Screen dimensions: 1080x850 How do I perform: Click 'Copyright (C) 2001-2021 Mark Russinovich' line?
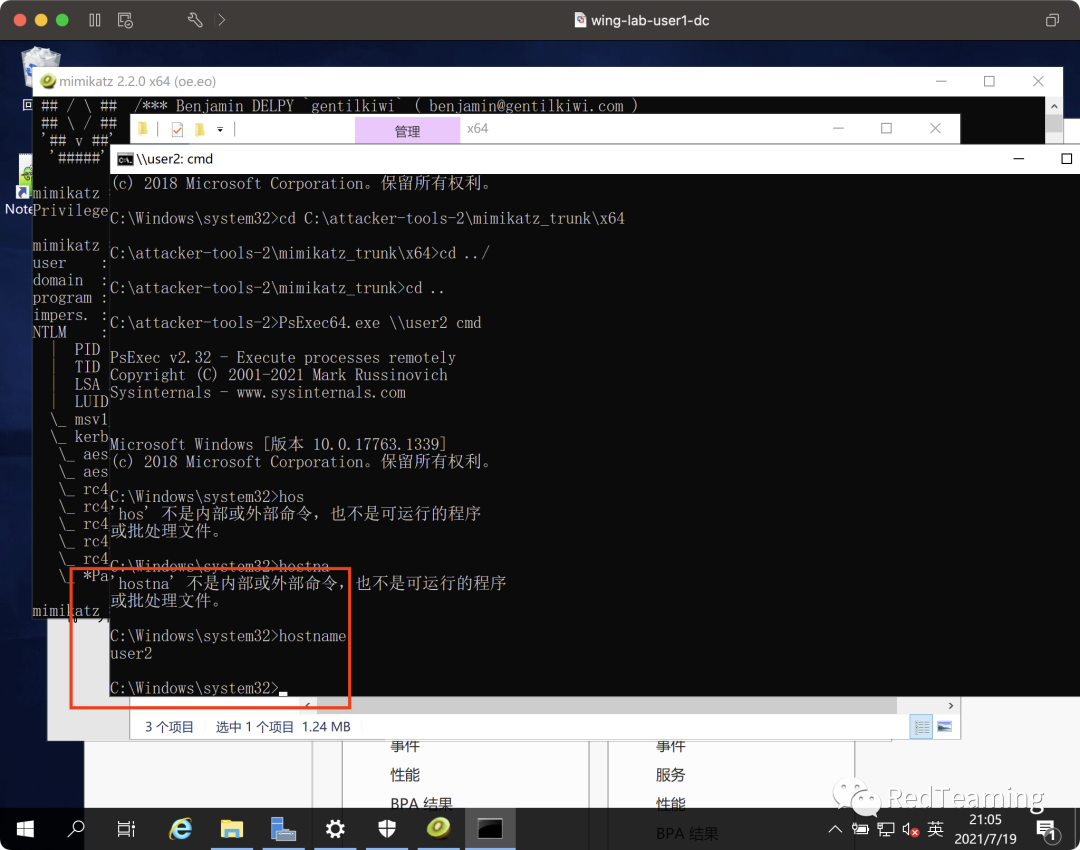(278, 375)
